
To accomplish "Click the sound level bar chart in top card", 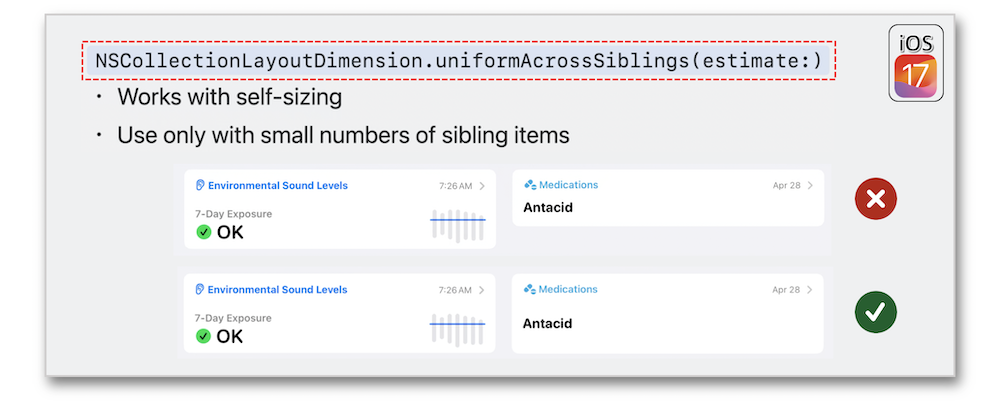I will (457, 225).
